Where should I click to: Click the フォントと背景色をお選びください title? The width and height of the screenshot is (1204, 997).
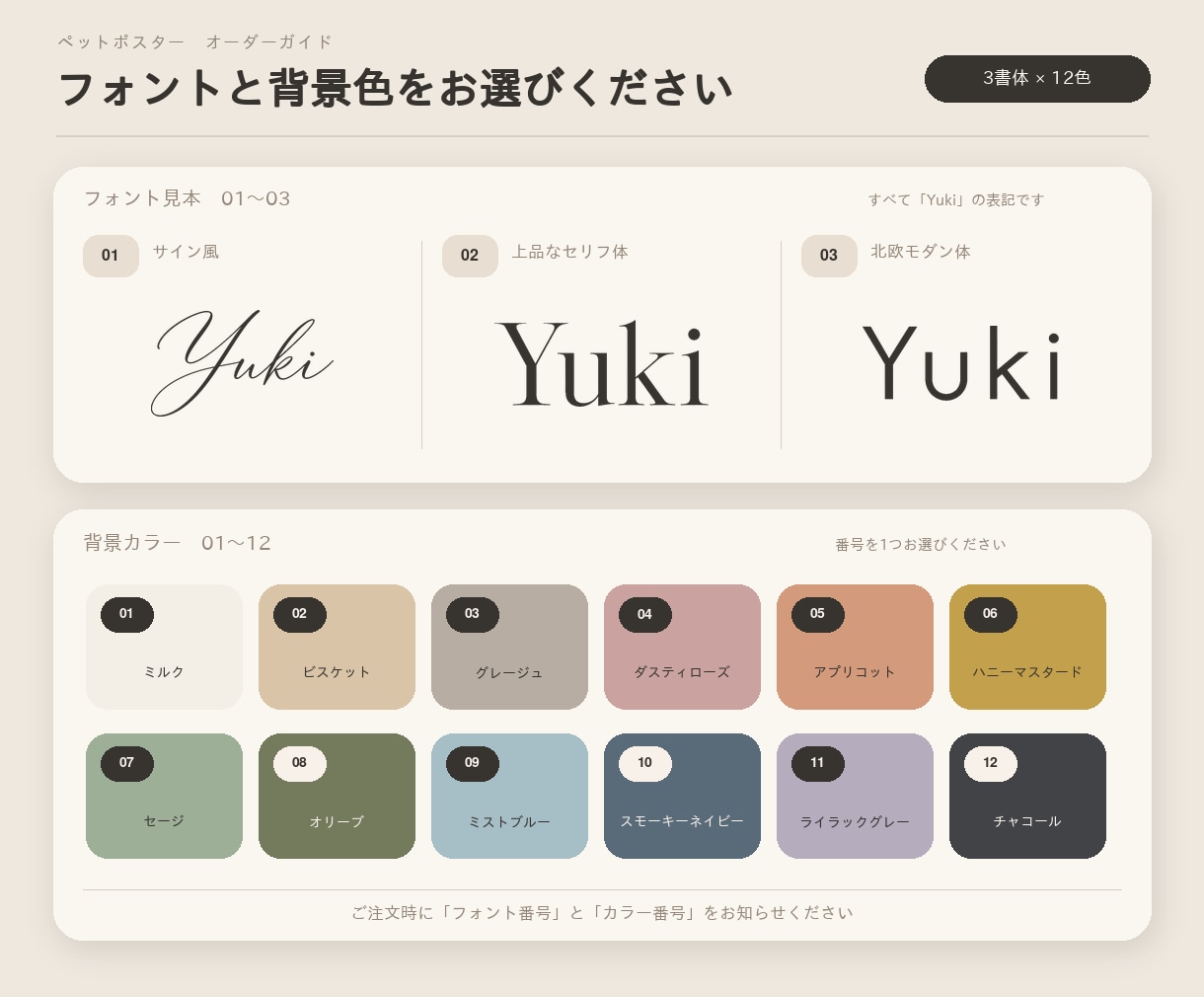395,88
